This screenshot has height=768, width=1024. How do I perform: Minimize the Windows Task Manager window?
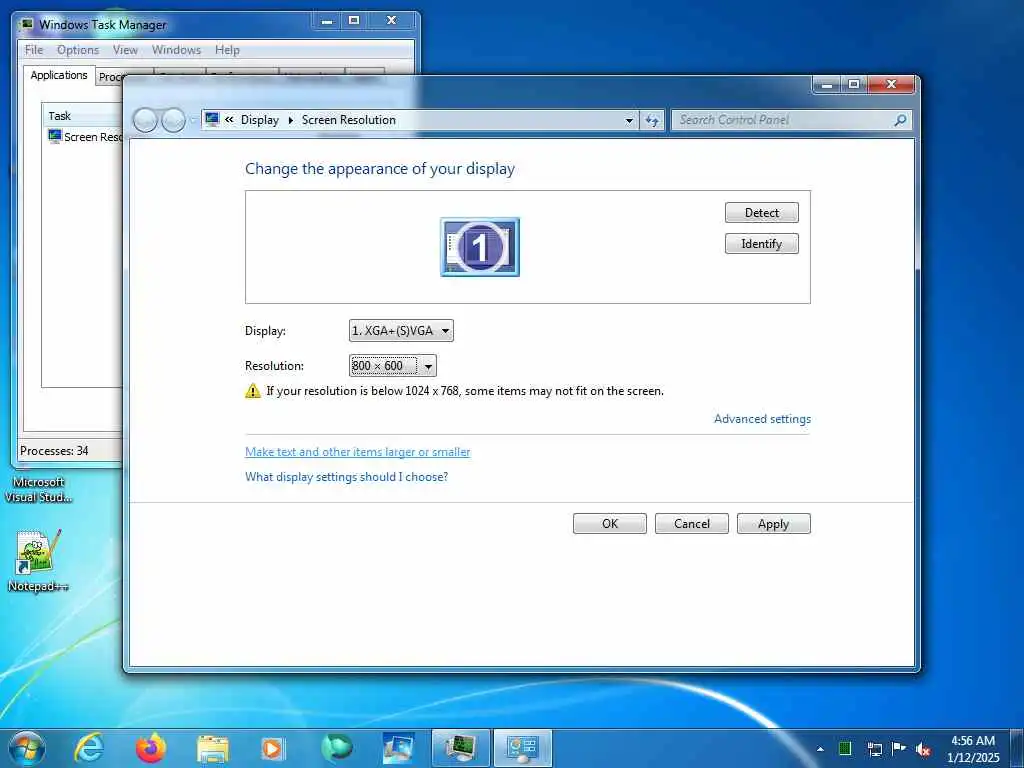coord(327,21)
